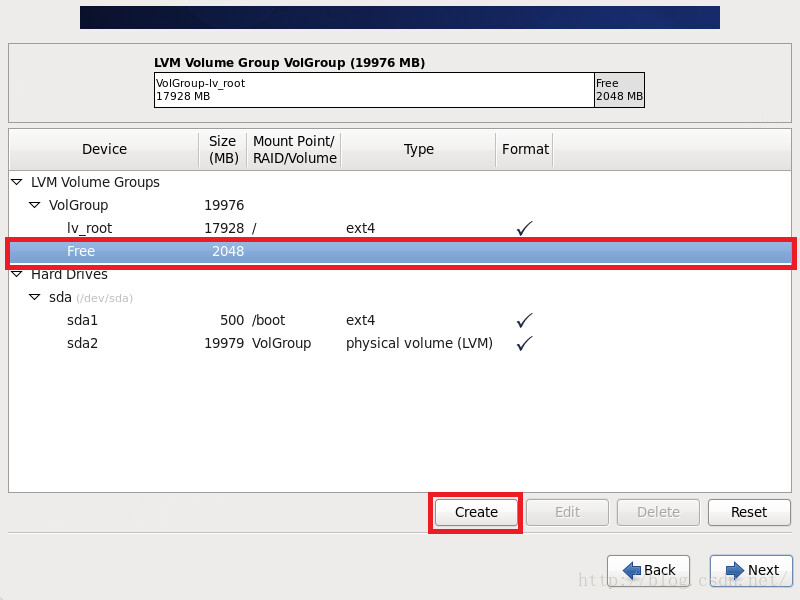The height and width of the screenshot is (600, 800).
Task: Select the sda (/dev/sda) drive label
Action: click(x=91, y=297)
